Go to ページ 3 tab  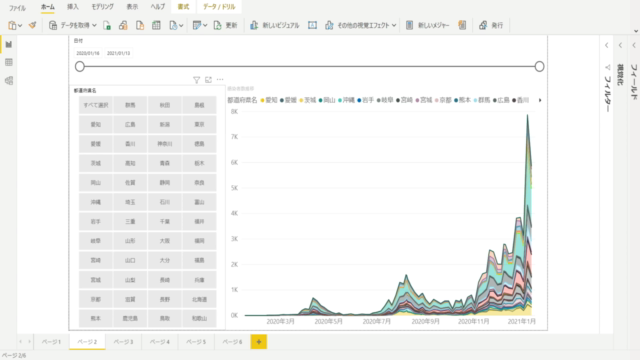tap(123, 342)
